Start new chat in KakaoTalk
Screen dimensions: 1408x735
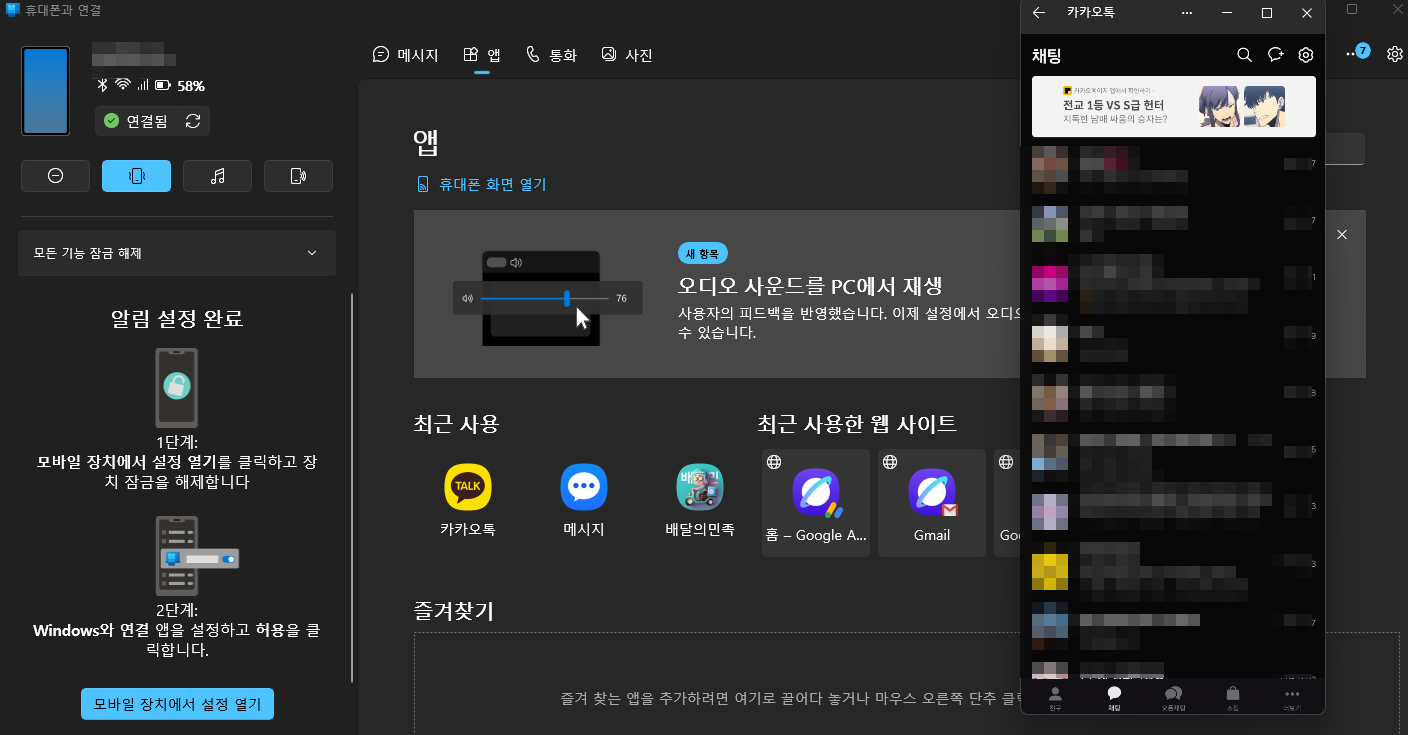(x=1275, y=55)
